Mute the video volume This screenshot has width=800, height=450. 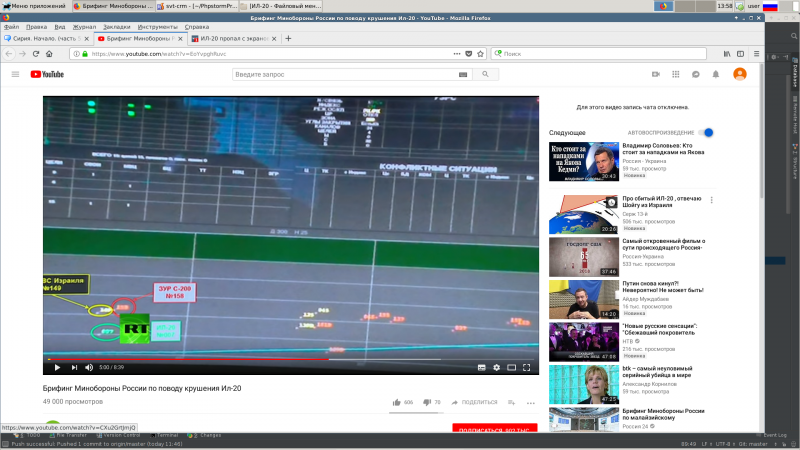89,367
